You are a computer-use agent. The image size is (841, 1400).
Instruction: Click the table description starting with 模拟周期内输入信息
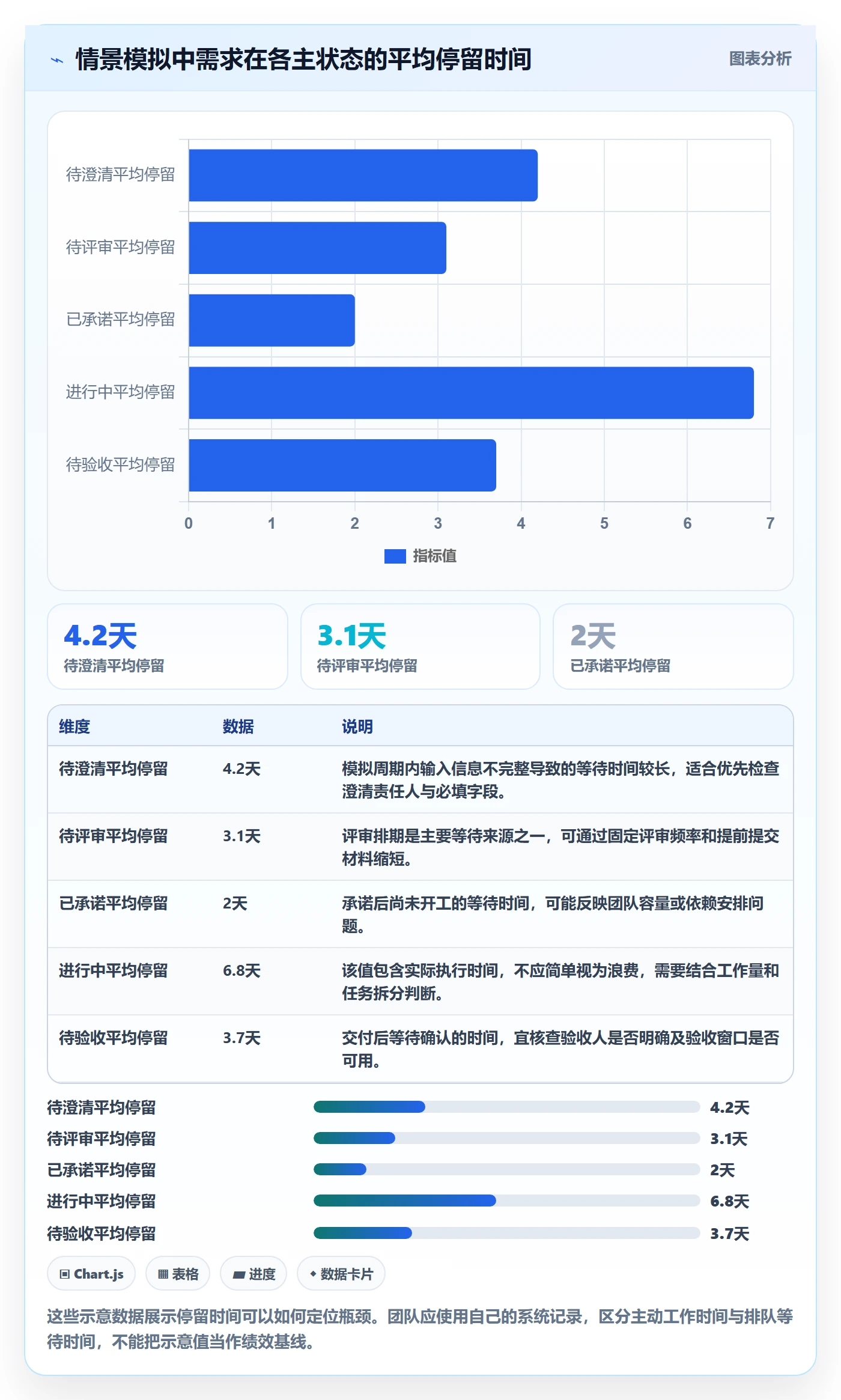point(560,780)
